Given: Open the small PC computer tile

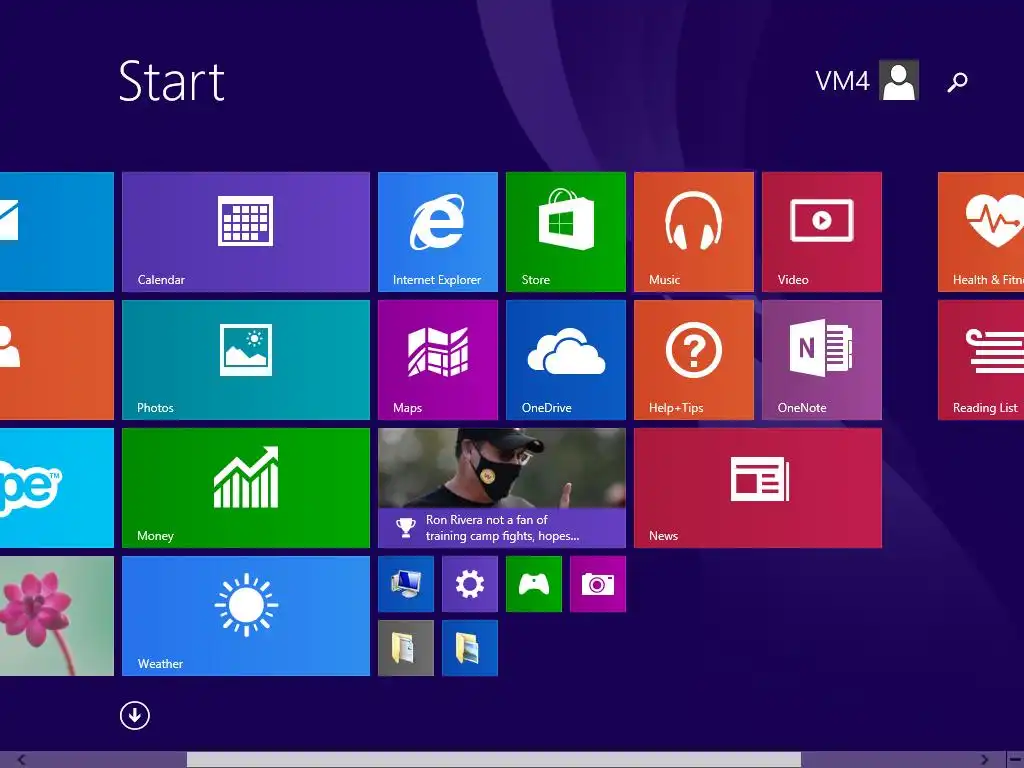Looking at the screenshot, I should click(x=406, y=584).
